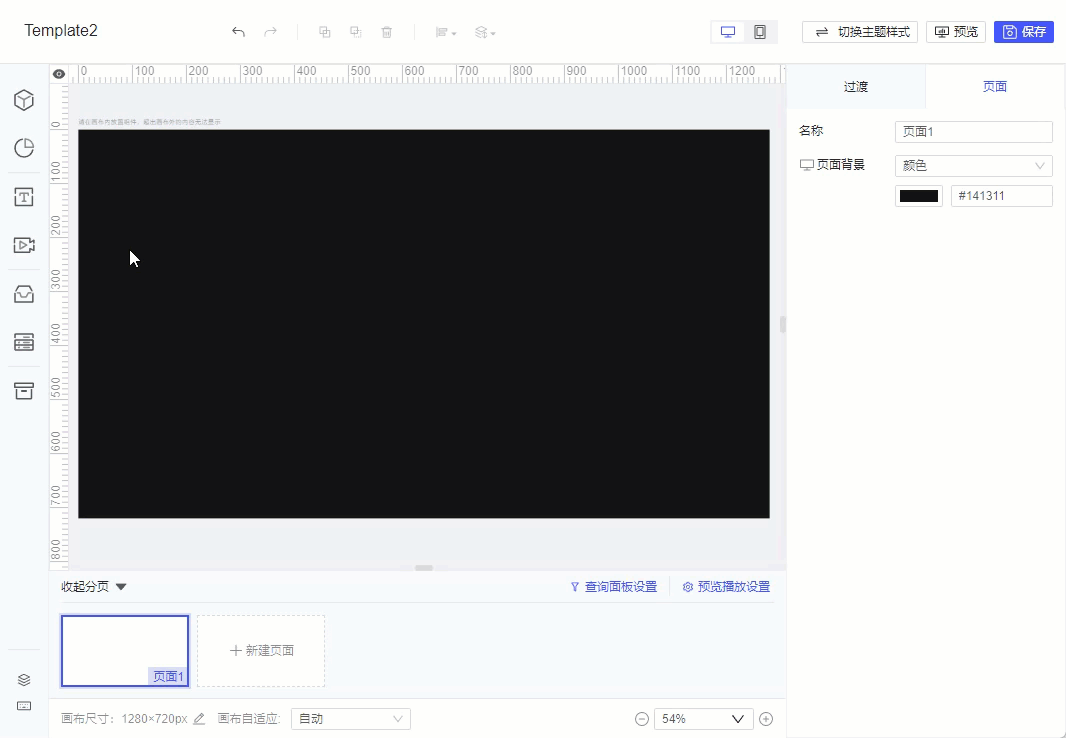This screenshot has width=1066, height=738.
Task: Select the 页面1 page thumbnail
Action: [x=124, y=650]
